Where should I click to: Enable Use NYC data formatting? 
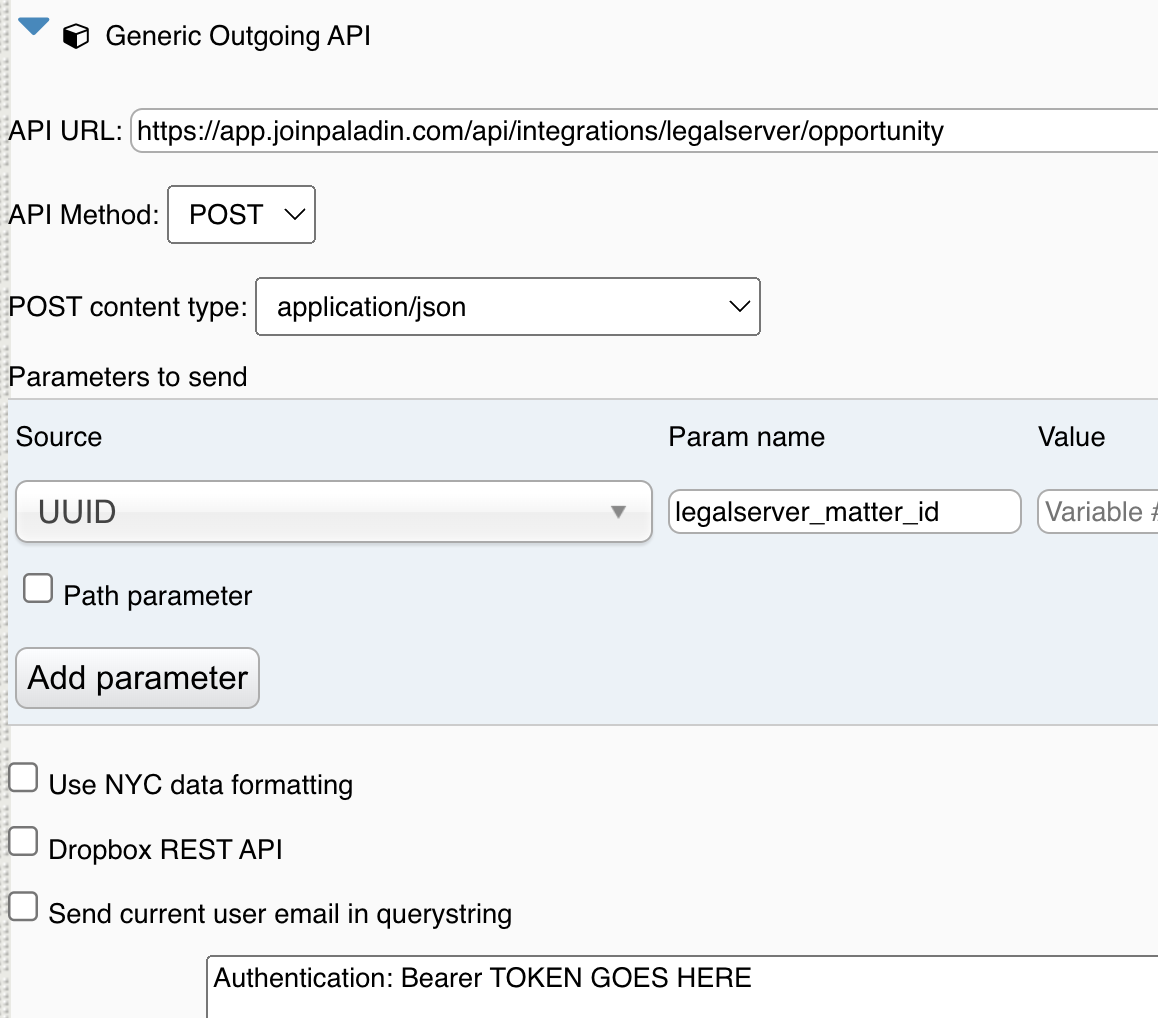pyautogui.click(x=23, y=776)
